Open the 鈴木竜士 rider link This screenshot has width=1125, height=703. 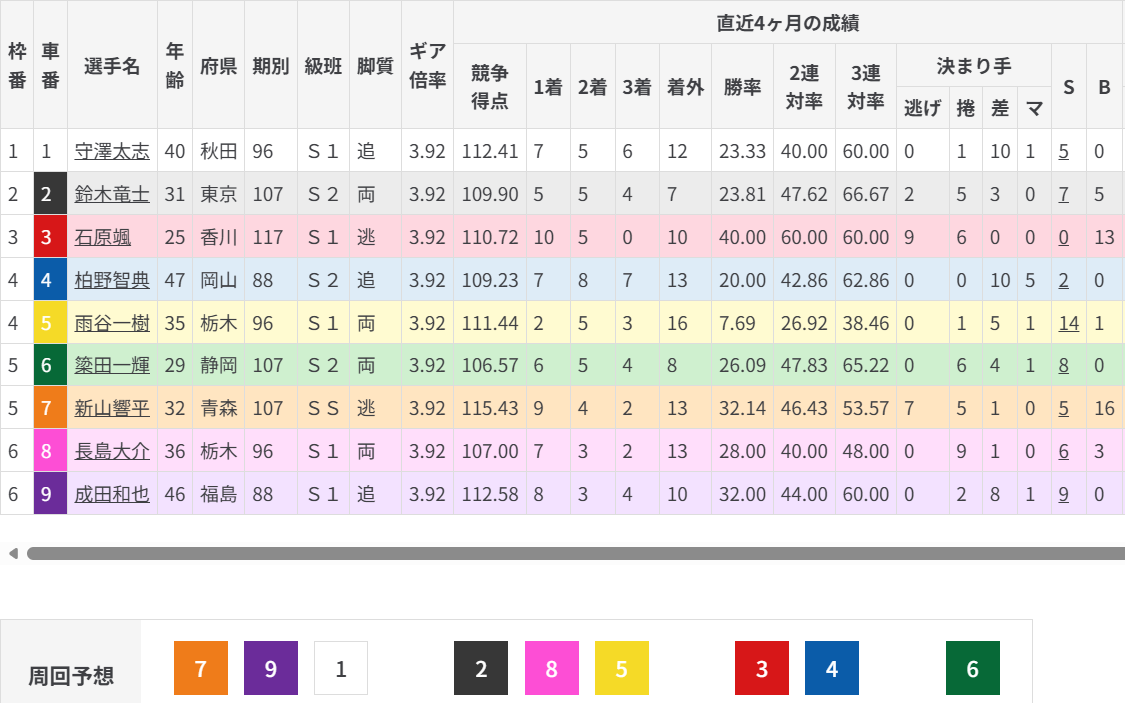[x=112, y=194]
